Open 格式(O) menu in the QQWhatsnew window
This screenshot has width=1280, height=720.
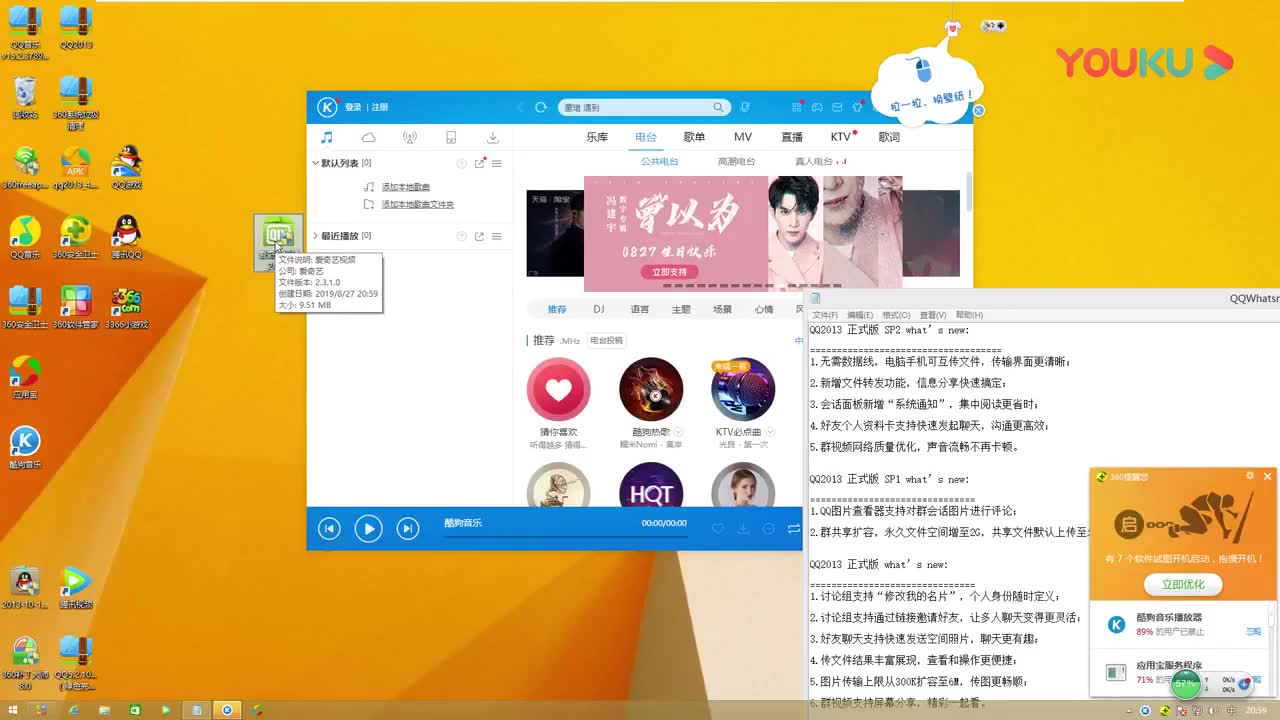[896, 315]
